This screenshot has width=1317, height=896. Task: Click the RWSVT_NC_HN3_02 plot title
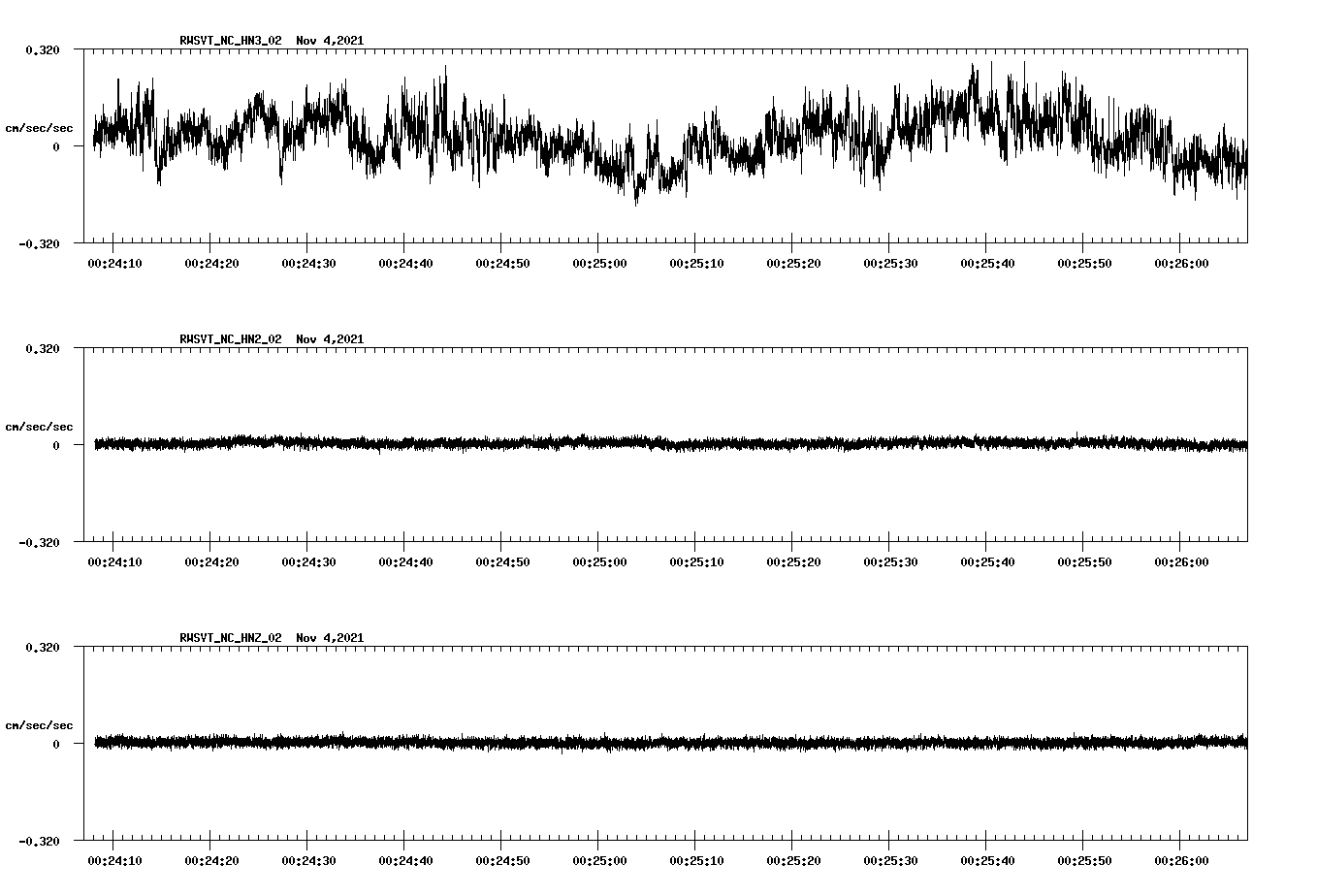272,41
